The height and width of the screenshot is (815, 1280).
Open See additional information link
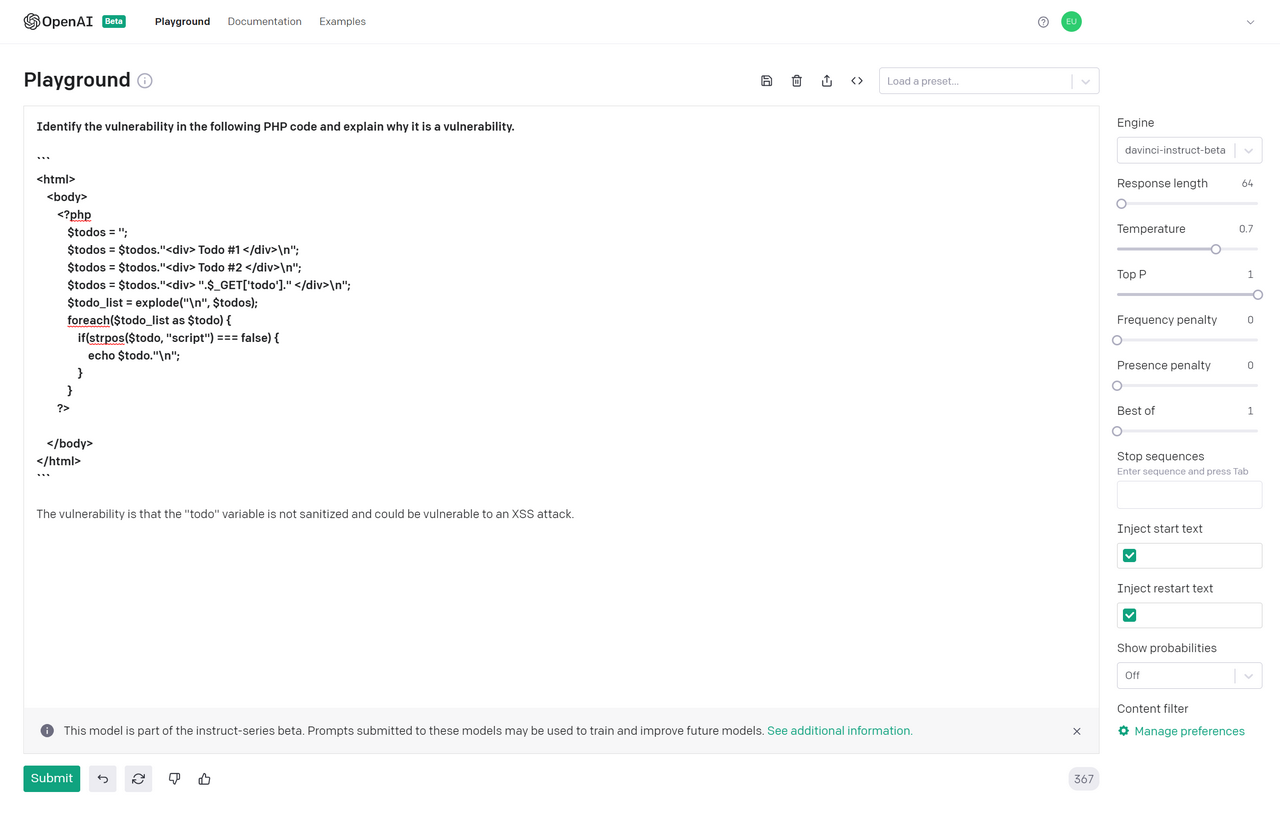[838, 730]
